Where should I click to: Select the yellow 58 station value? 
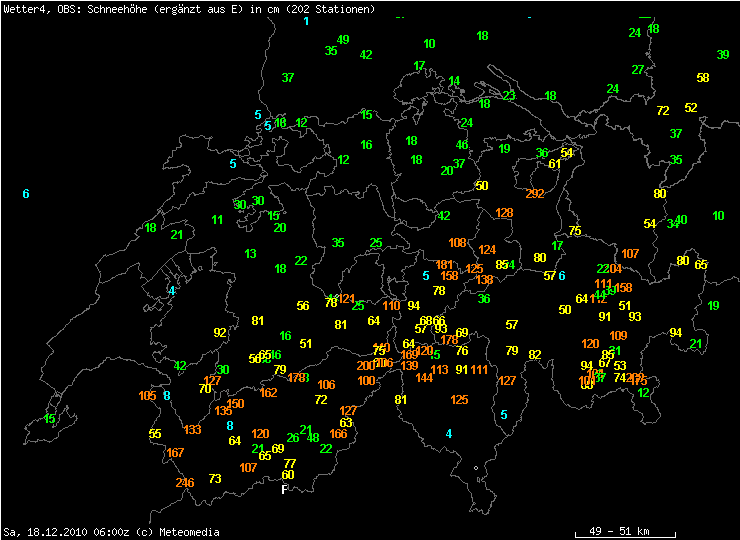tap(703, 78)
